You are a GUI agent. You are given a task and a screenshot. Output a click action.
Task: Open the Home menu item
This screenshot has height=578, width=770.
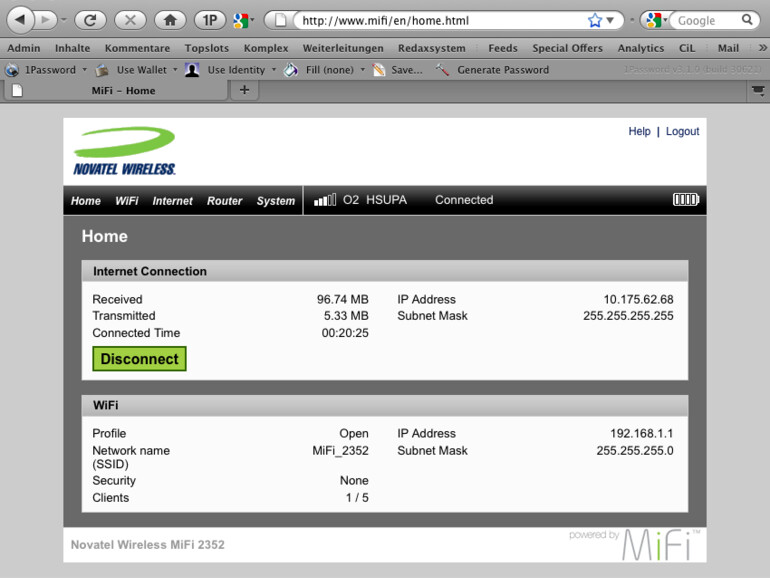(x=85, y=201)
